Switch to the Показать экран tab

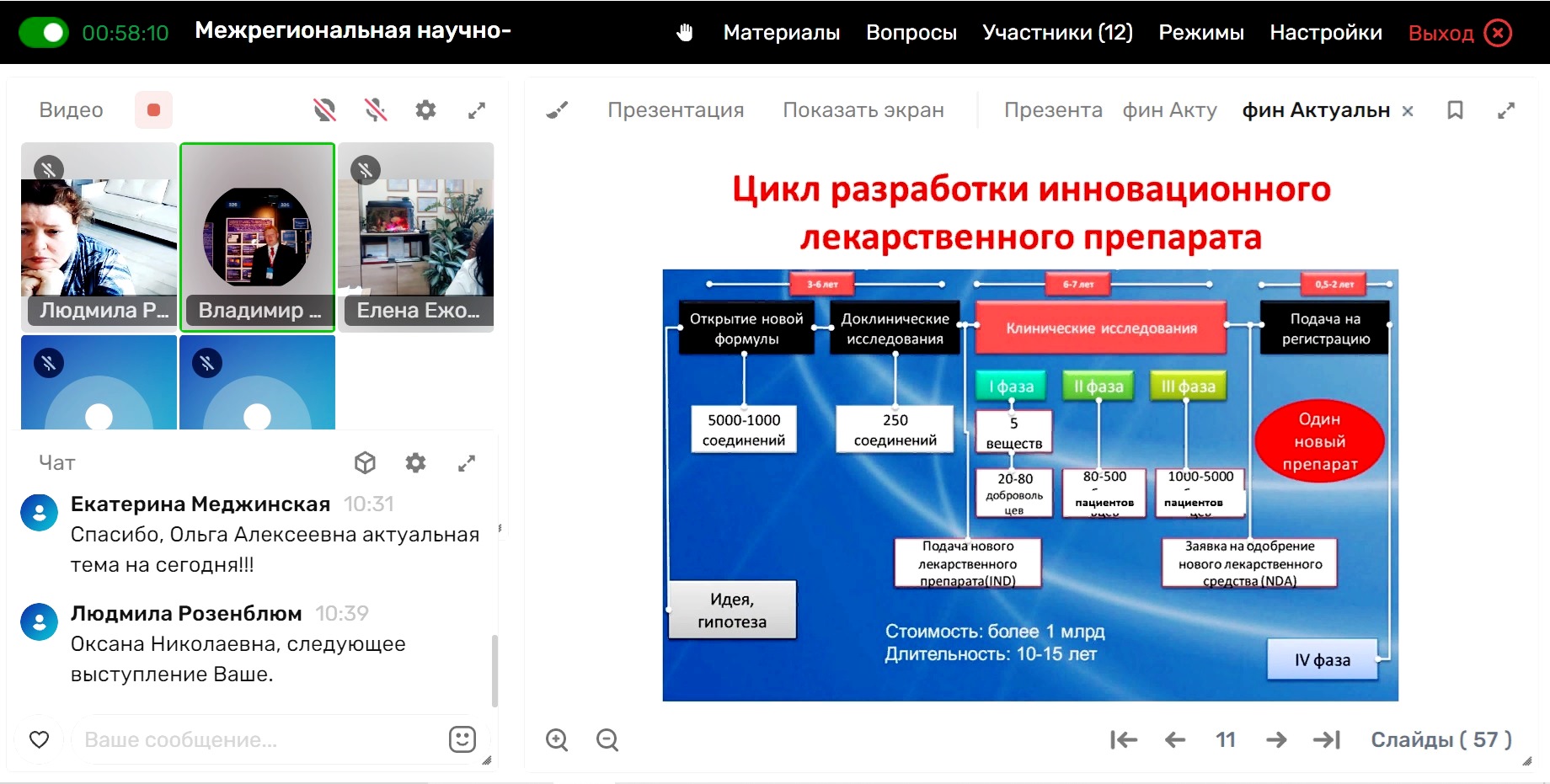pos(863,110)
